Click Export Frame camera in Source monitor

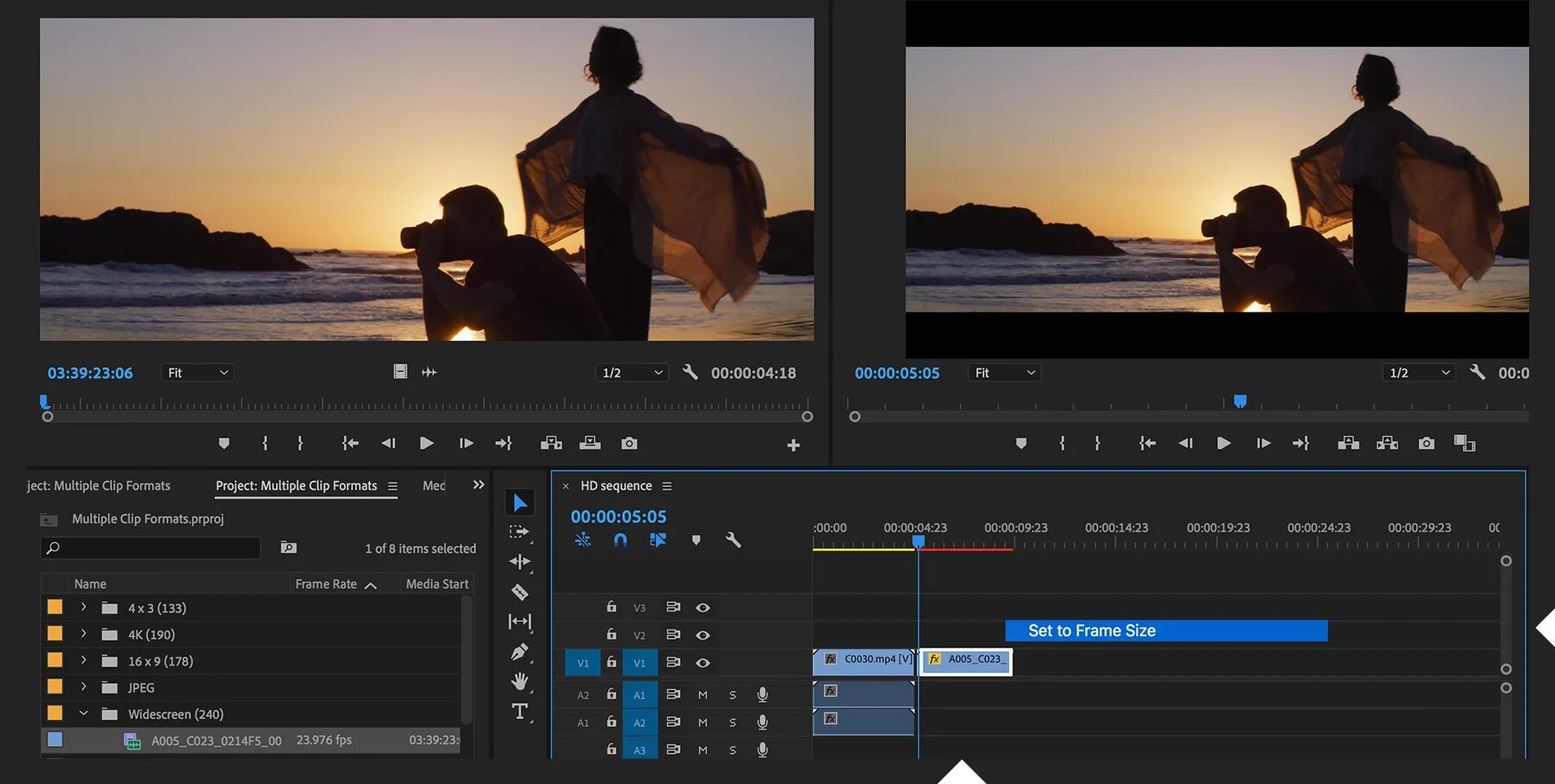(x=629, y=443)
